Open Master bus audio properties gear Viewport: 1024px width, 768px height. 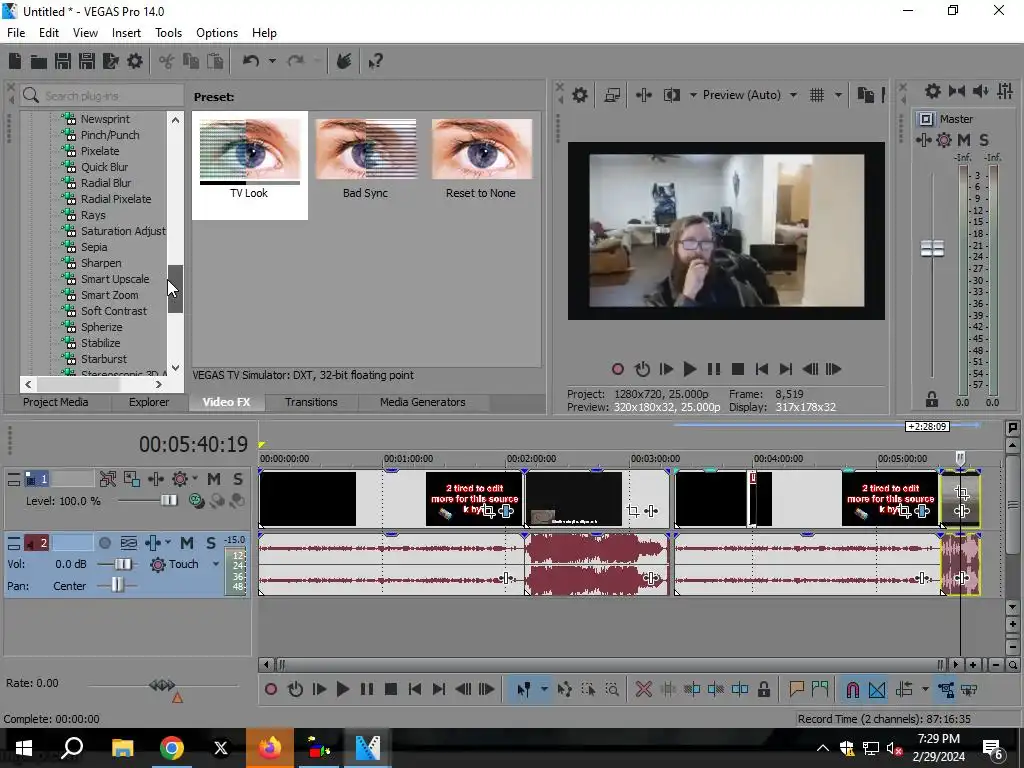pyautogui.click(x=933, y=91)
